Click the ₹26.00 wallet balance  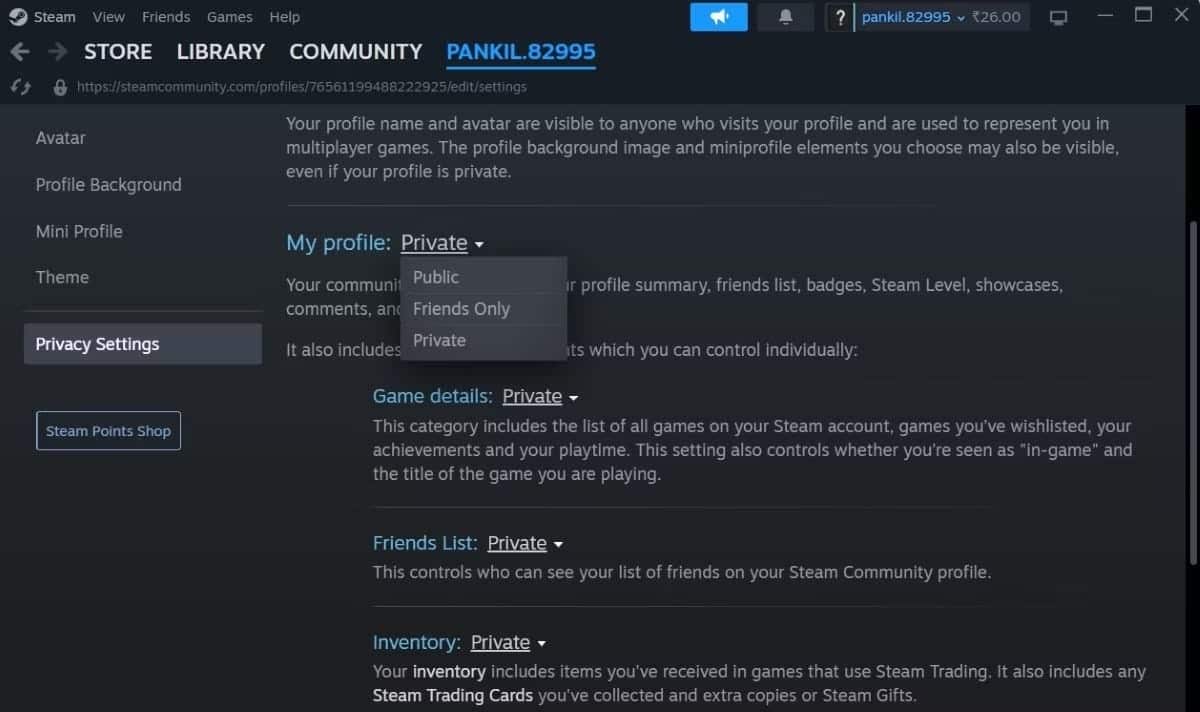(997, 17)
